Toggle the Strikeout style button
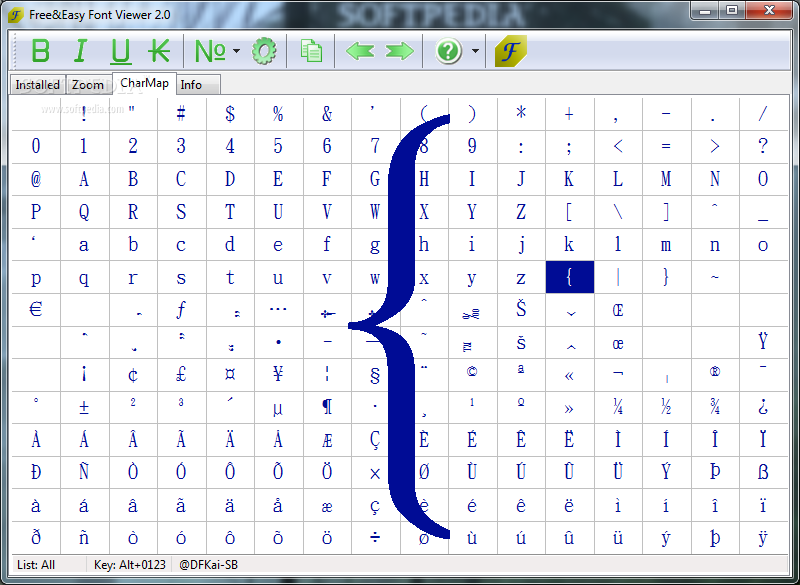The width and height of the screenshot is (800, 585). click(159, 51)
